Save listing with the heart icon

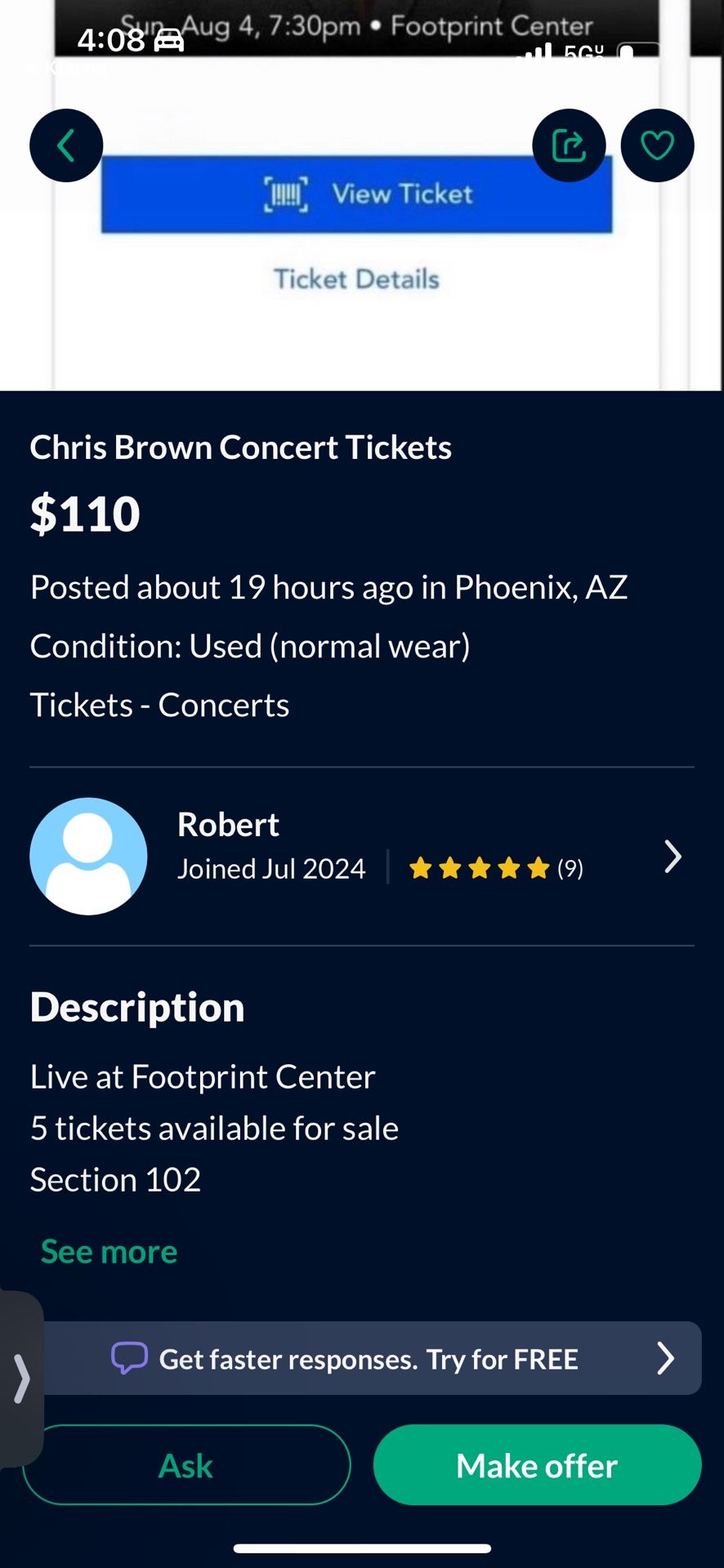(657, 145)
